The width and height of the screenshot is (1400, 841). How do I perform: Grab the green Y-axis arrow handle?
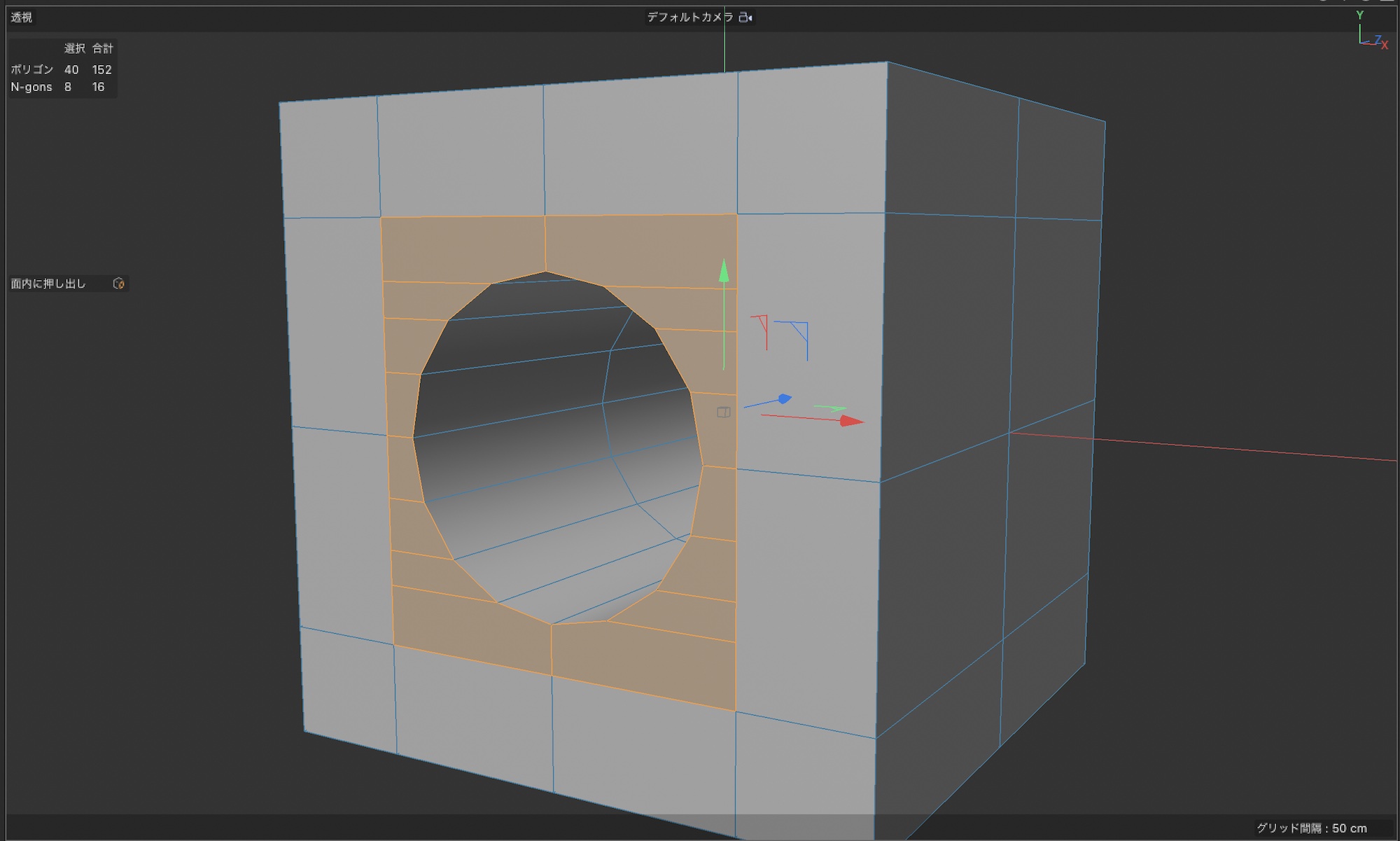pos(724,272)
